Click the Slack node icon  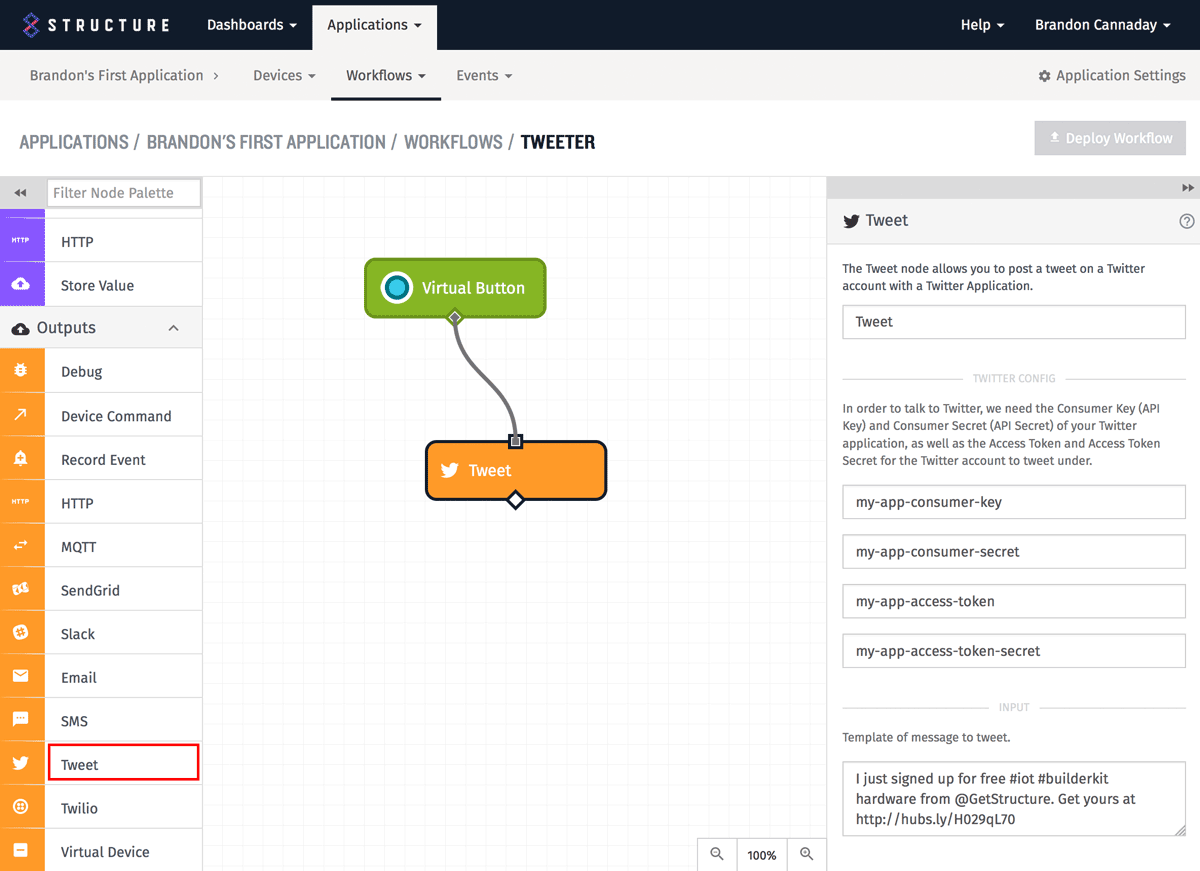(x=21, y=633)
